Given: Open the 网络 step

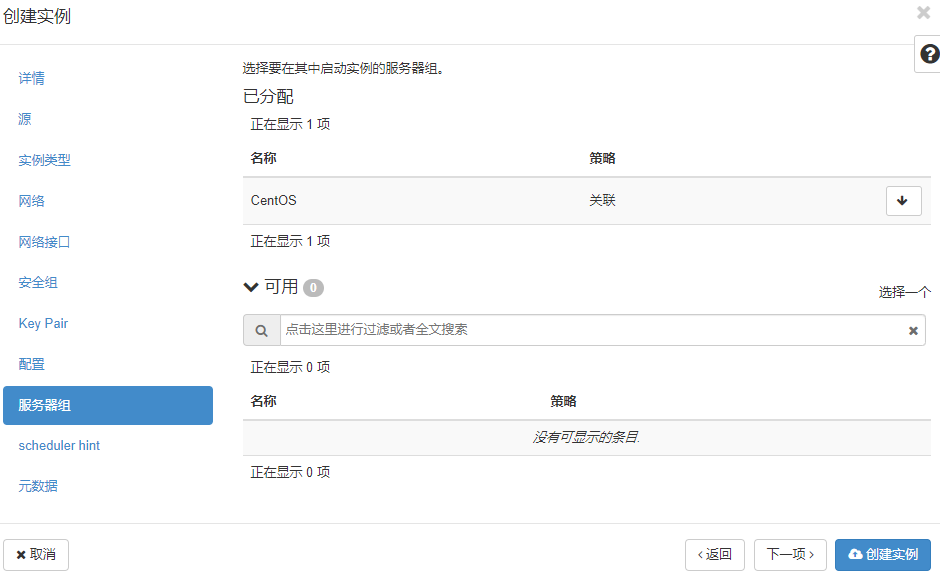Looking at the screenshot, I should click(32, 201).
